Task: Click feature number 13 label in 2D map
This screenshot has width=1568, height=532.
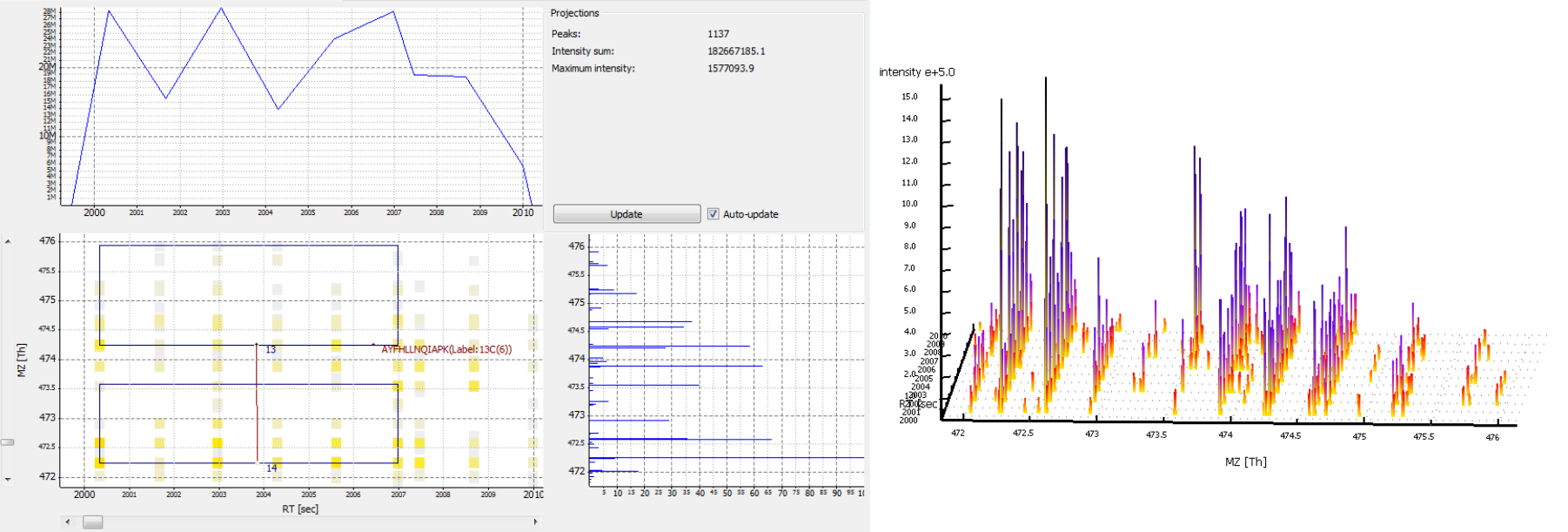Action: click(271, 350)
